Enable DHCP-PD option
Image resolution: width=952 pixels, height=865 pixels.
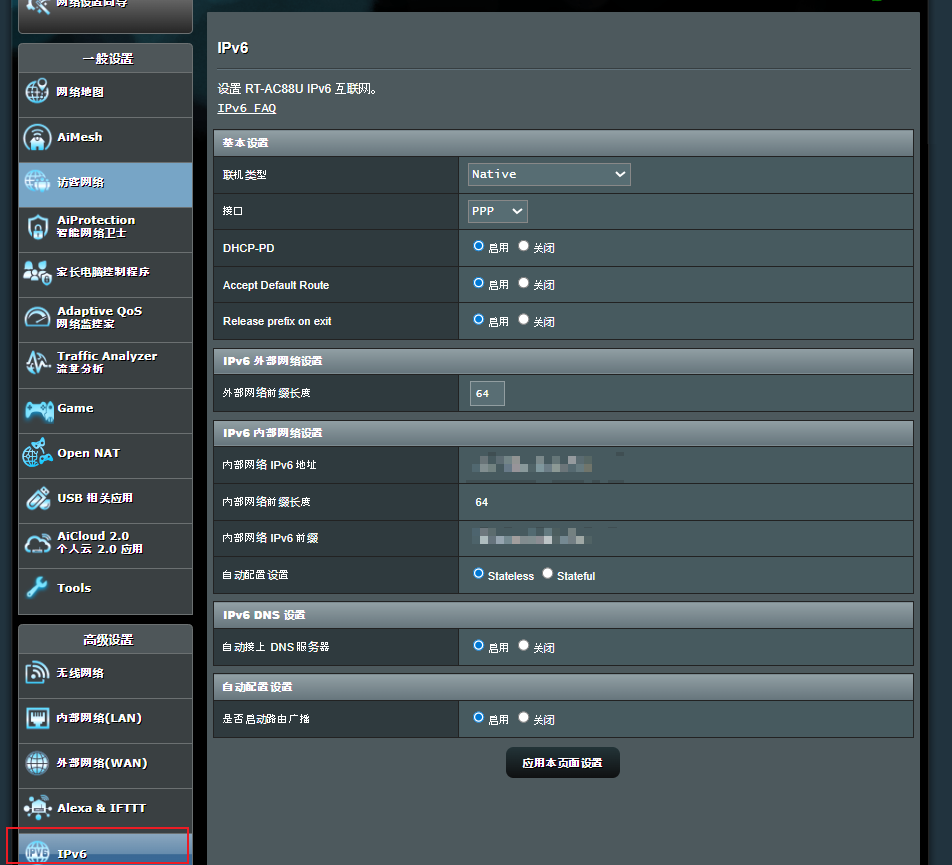pyautogui.click(x=478, y=245)
